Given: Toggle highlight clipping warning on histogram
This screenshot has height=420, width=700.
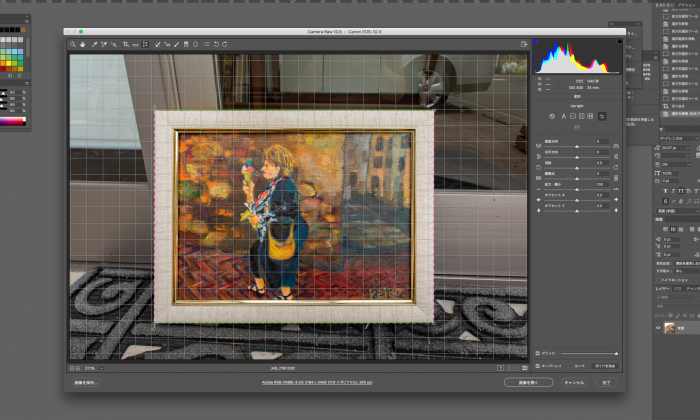Looking at the screenshot, I should (x=619, y=42).
